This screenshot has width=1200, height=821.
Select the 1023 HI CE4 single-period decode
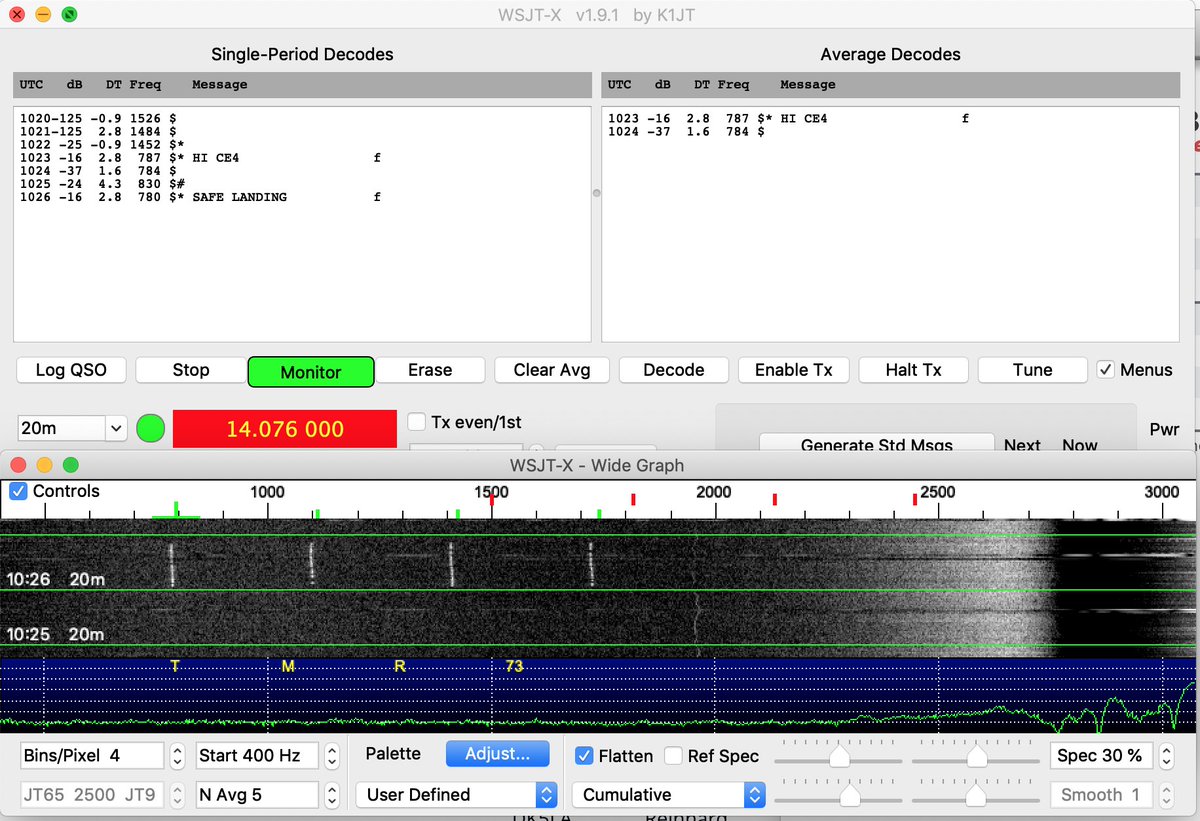[x=200, y=158]
